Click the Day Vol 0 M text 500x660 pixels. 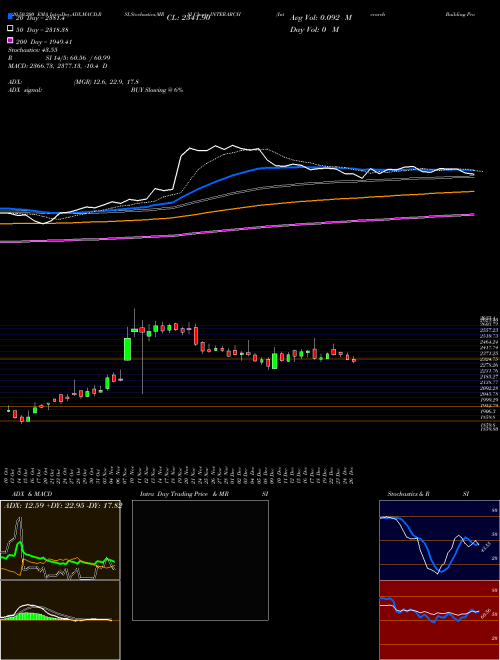(314, 30)
